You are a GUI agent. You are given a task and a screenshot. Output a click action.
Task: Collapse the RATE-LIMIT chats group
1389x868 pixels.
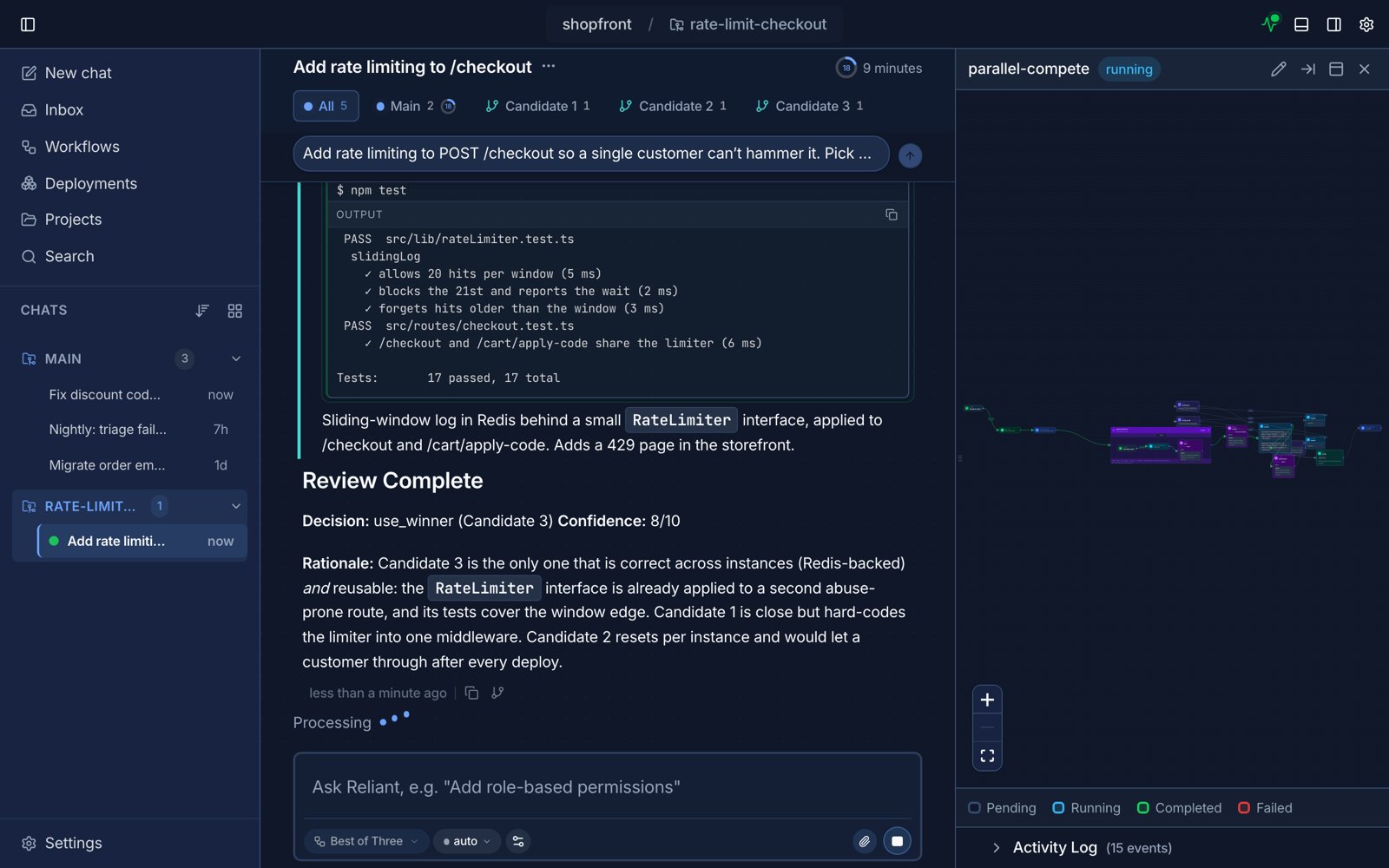pos(236,506)
